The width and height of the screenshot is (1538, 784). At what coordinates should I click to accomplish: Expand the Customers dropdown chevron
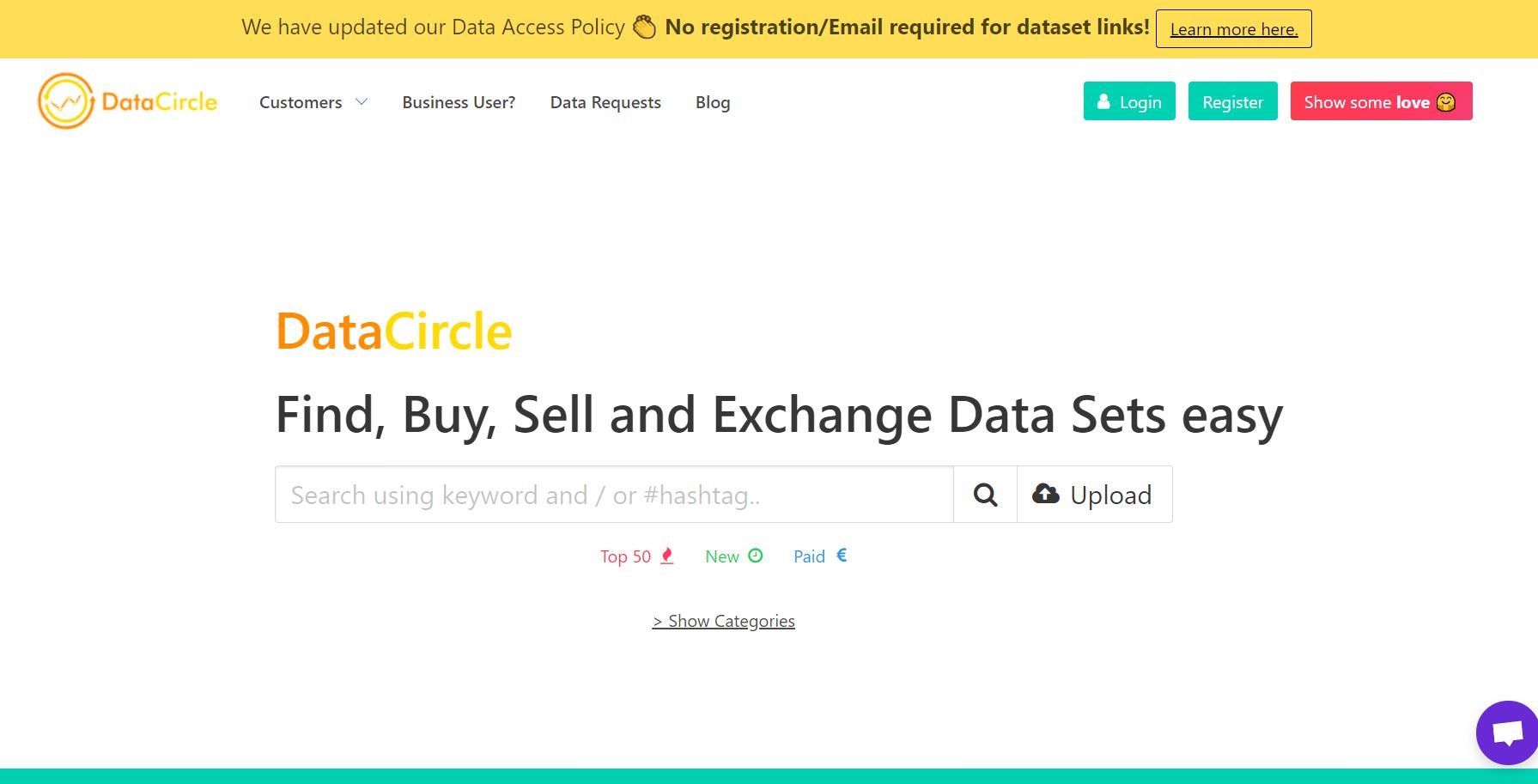[362, 101]
